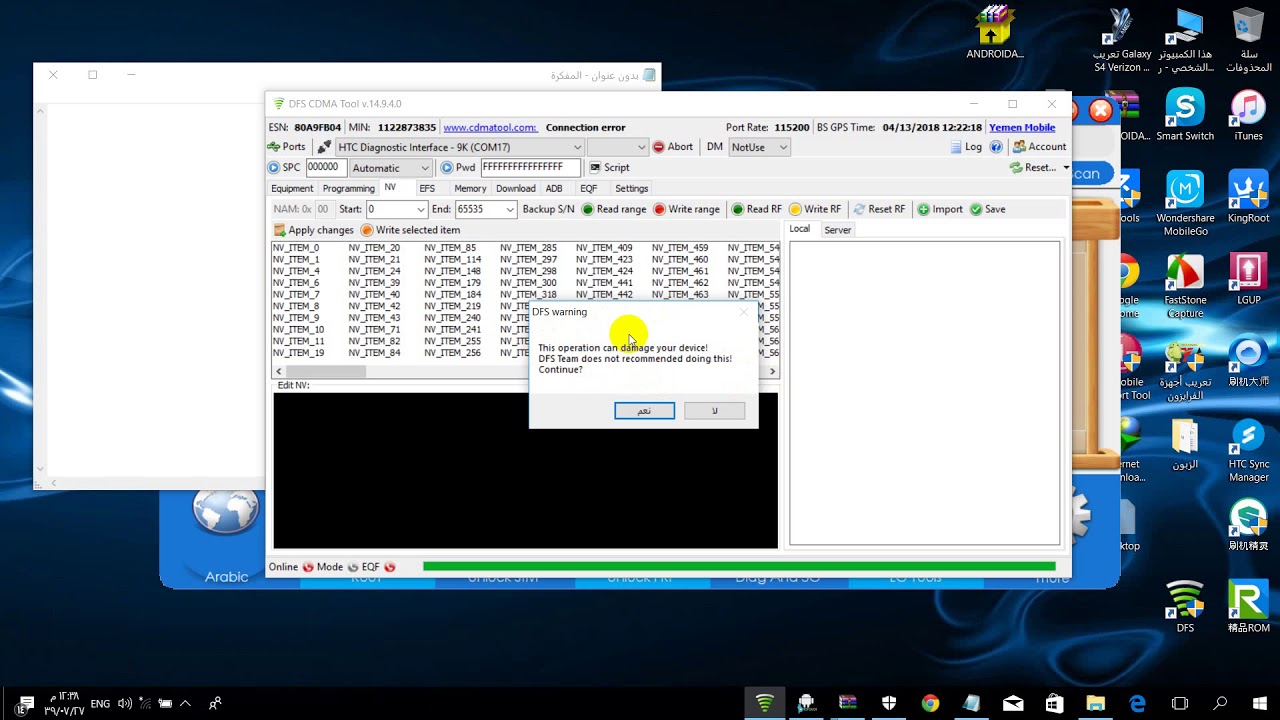Viewport: 1280px width, 720px height.
Task: Open iTunes desktop shortcut
Action: 1248,116
